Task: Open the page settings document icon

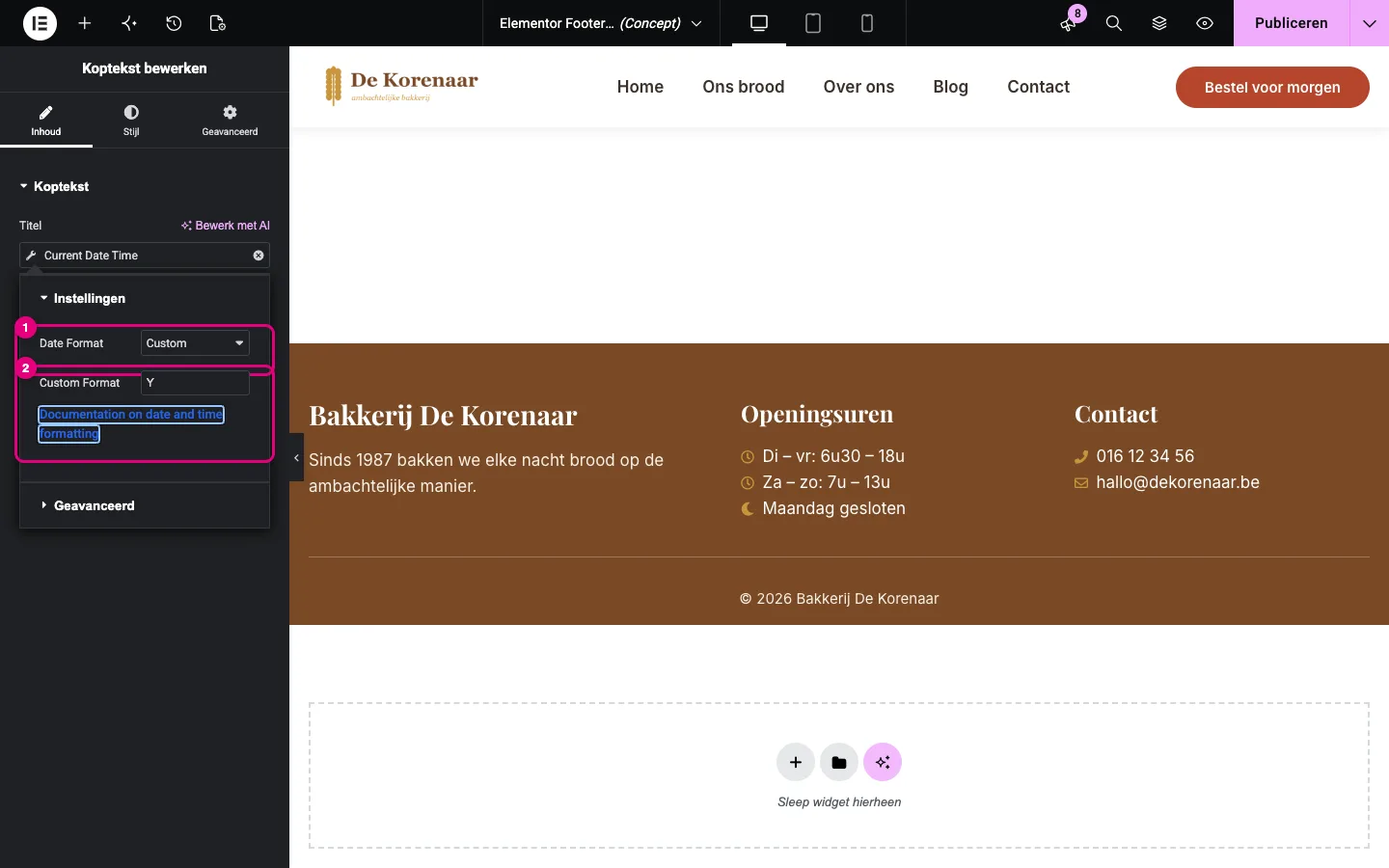Action: pos(218,23)
